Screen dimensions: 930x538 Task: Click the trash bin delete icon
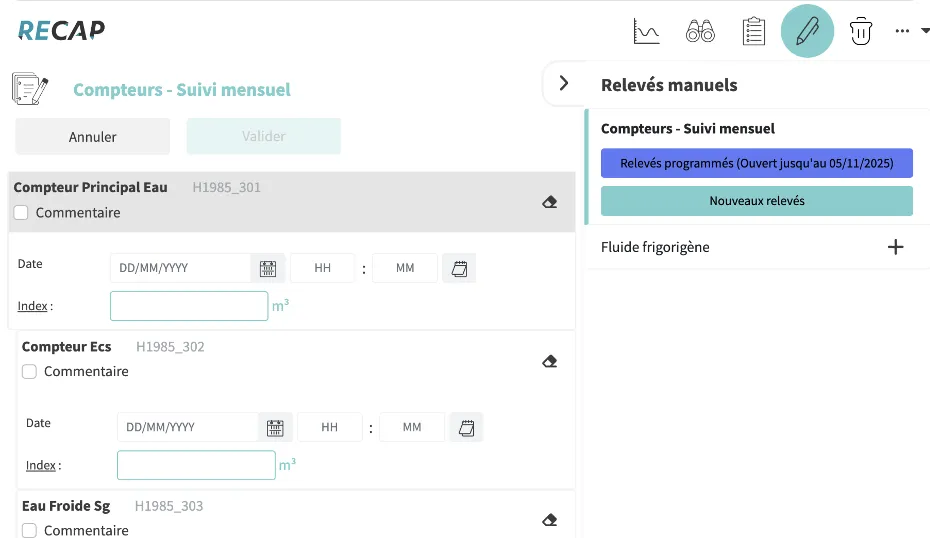tap(860, 32)
